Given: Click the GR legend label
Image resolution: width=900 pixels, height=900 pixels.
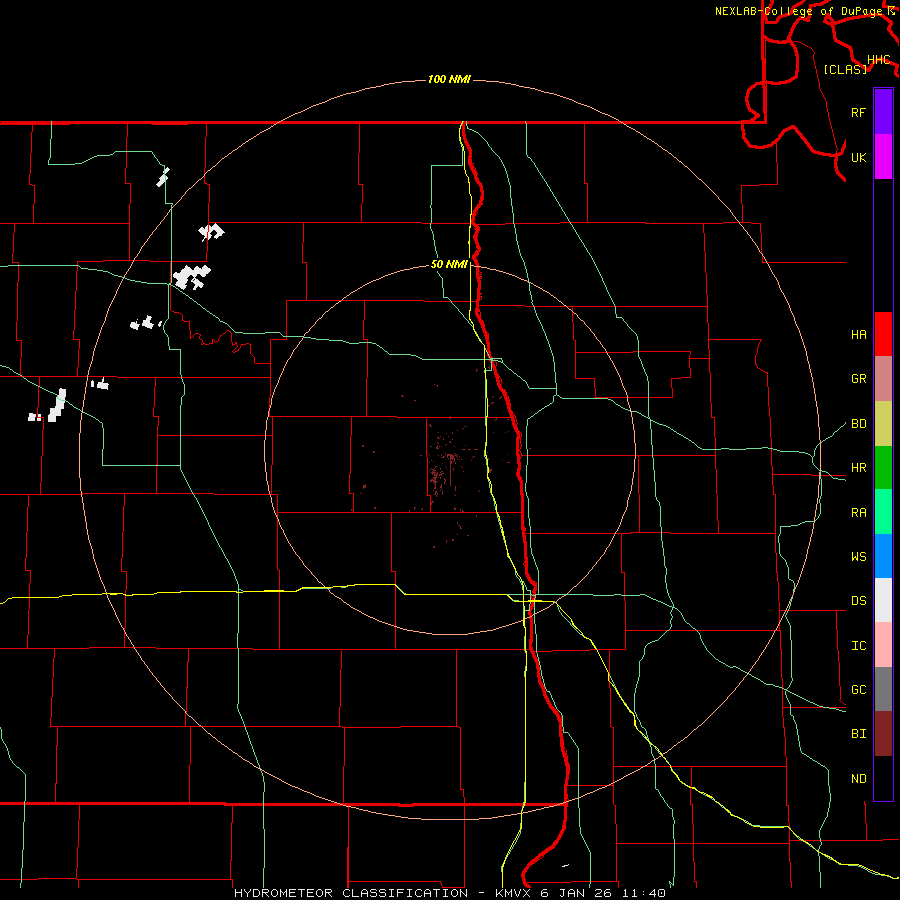Looking at the screenshot, I should click(x=859, y=379).
